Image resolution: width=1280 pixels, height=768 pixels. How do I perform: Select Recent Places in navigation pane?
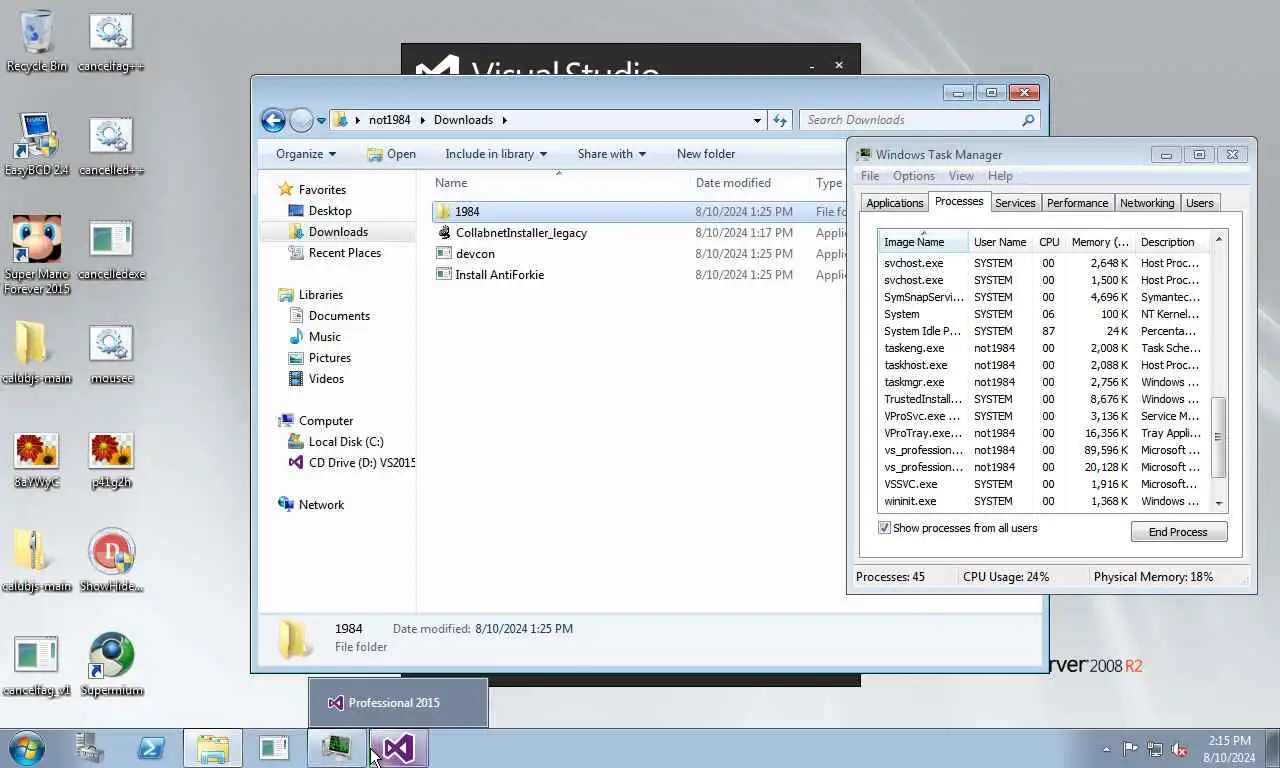point(345,253)
